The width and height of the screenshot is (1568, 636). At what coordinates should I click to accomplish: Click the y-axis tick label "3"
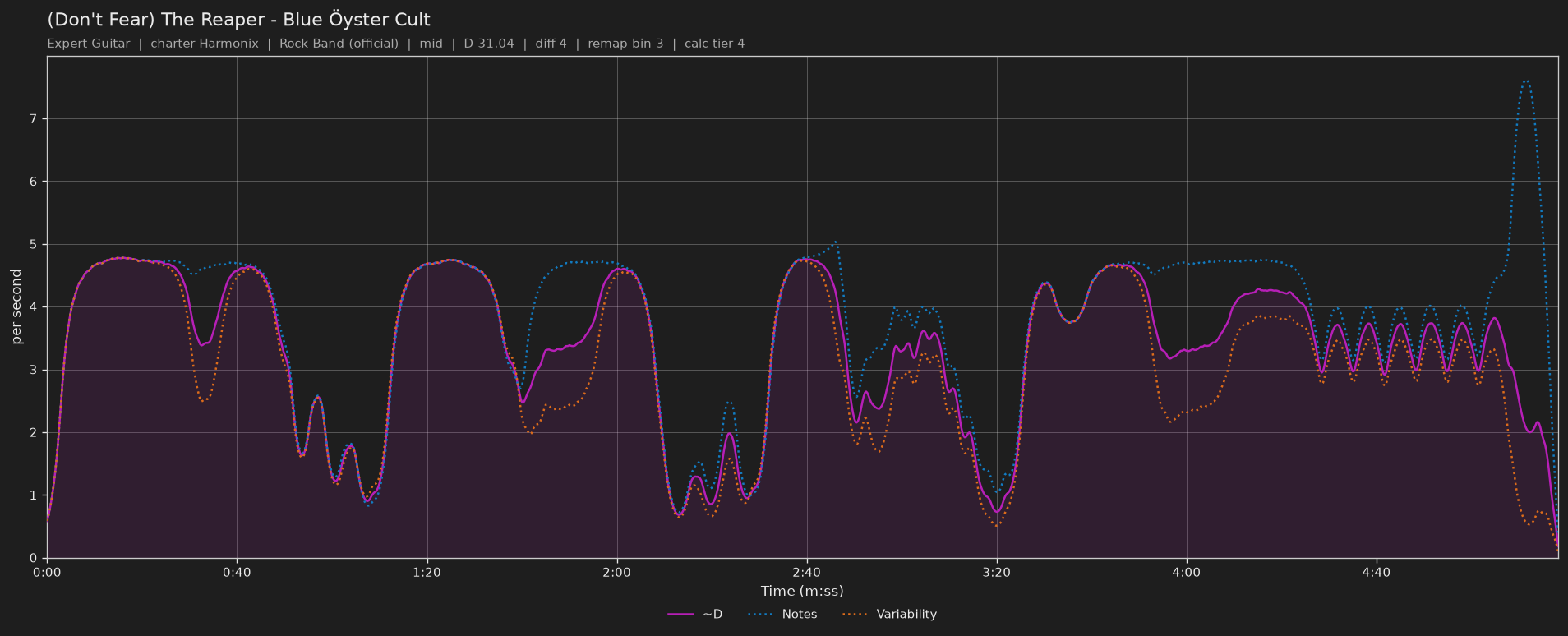pos(33,370)
